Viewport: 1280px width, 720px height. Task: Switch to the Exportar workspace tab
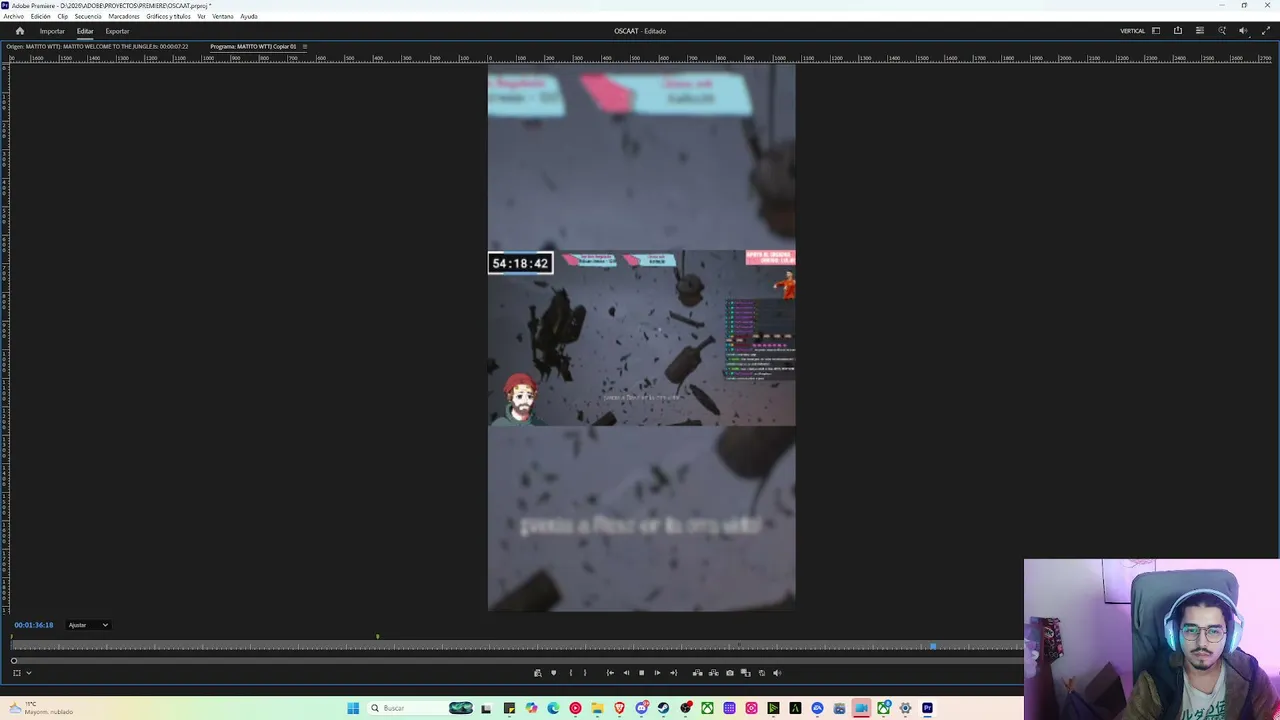click(117, 31)
